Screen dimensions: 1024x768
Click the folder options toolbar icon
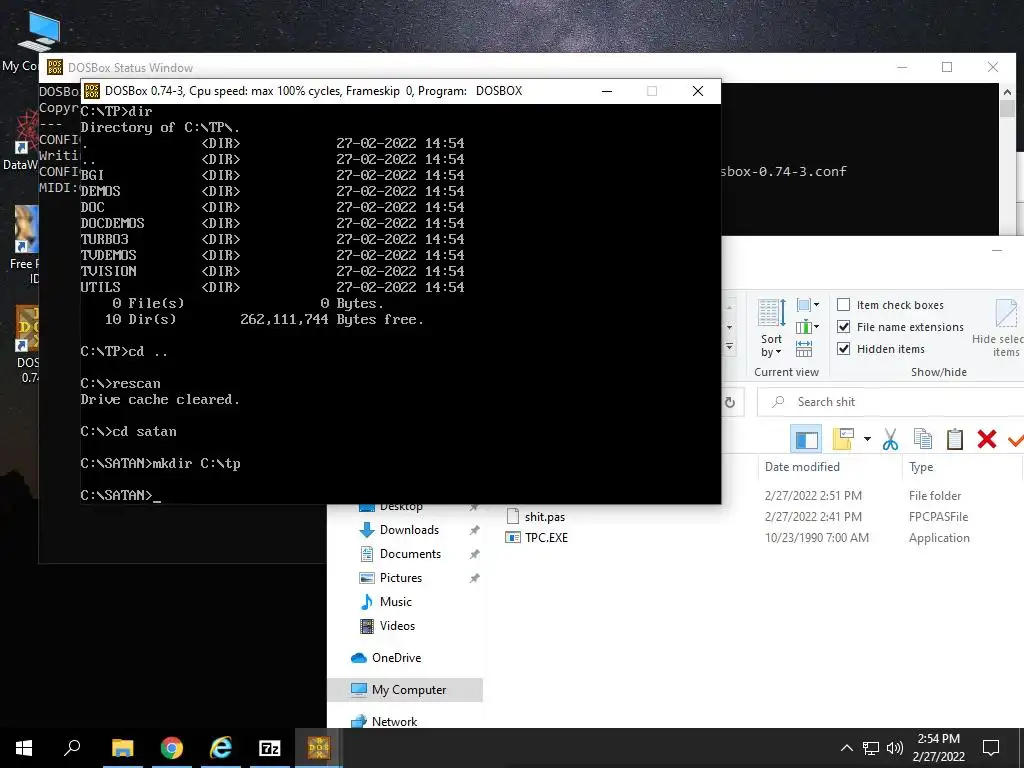tap(843, 439)
